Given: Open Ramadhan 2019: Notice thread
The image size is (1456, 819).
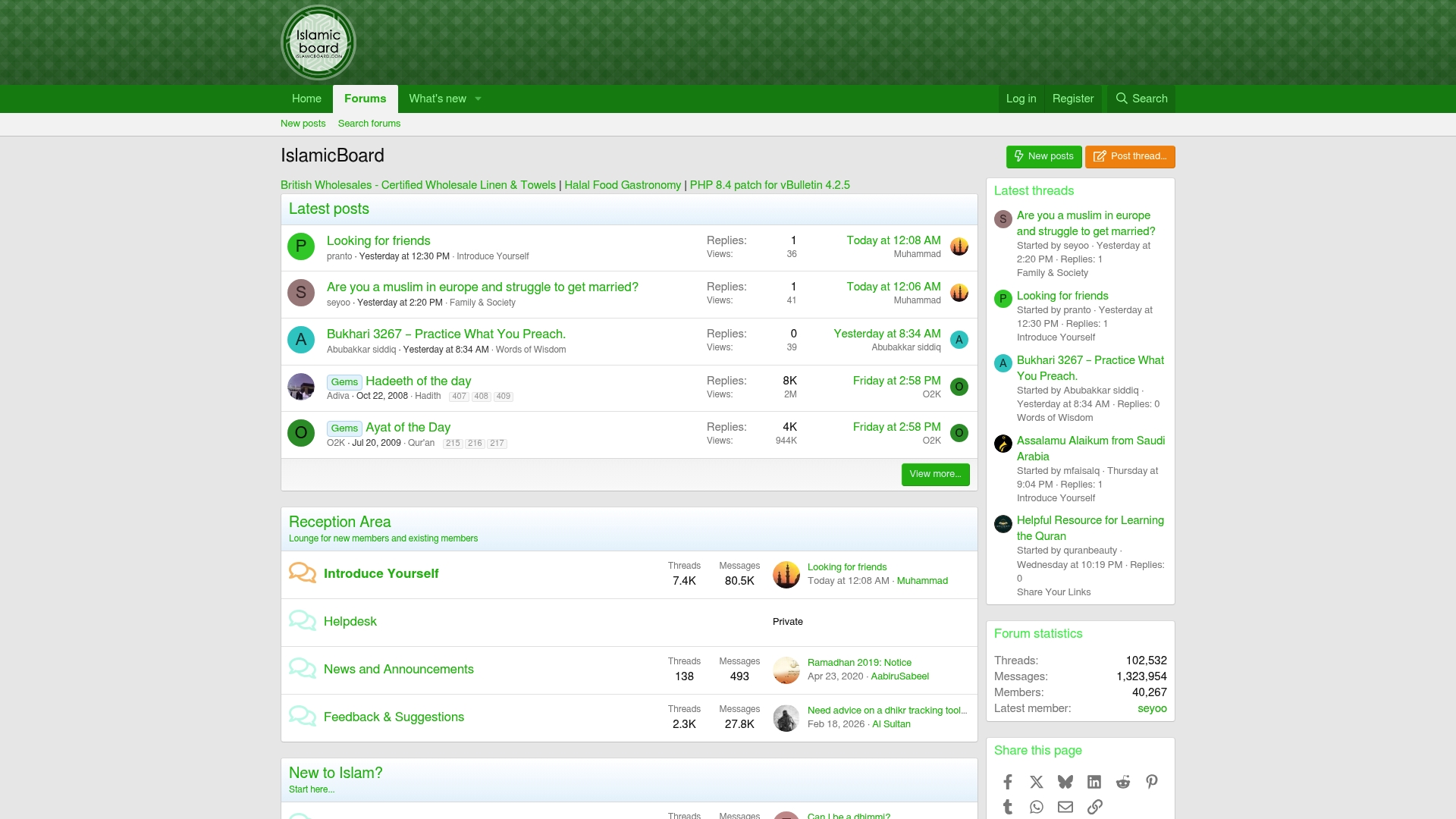Looking at the screenshot, I should coord(859,663).
